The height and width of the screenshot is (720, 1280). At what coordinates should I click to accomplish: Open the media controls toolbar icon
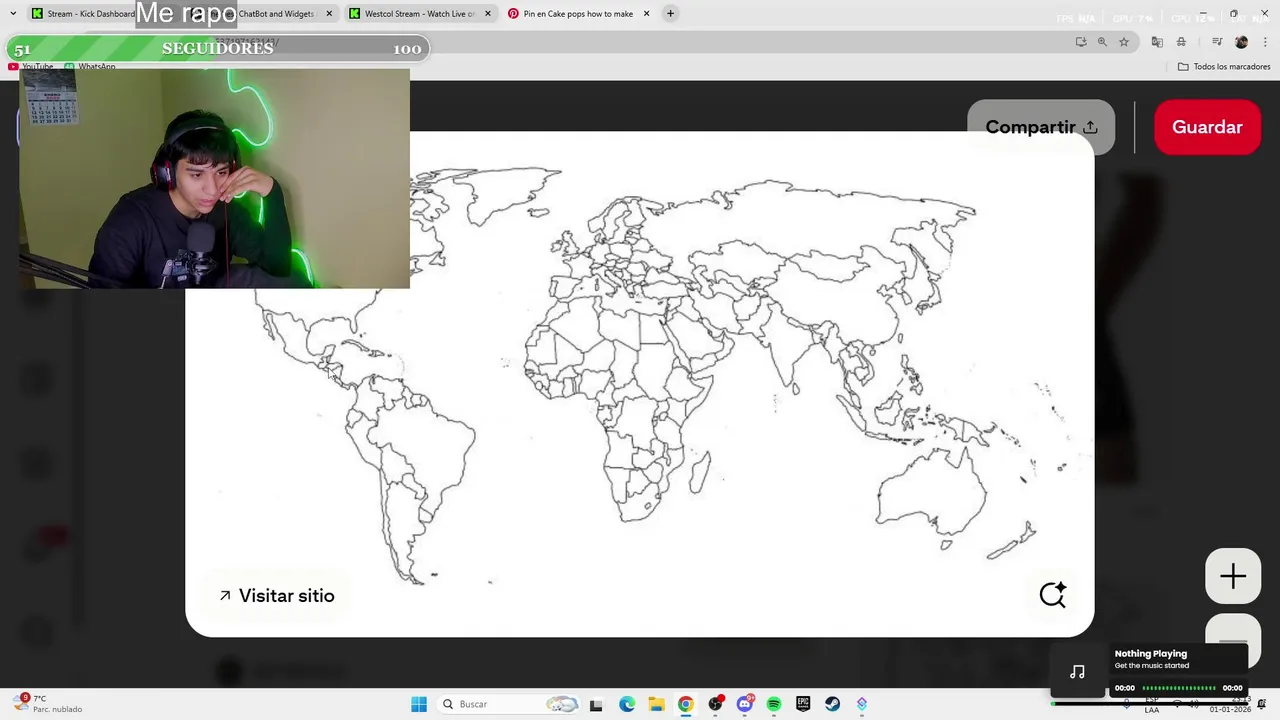1217,42
